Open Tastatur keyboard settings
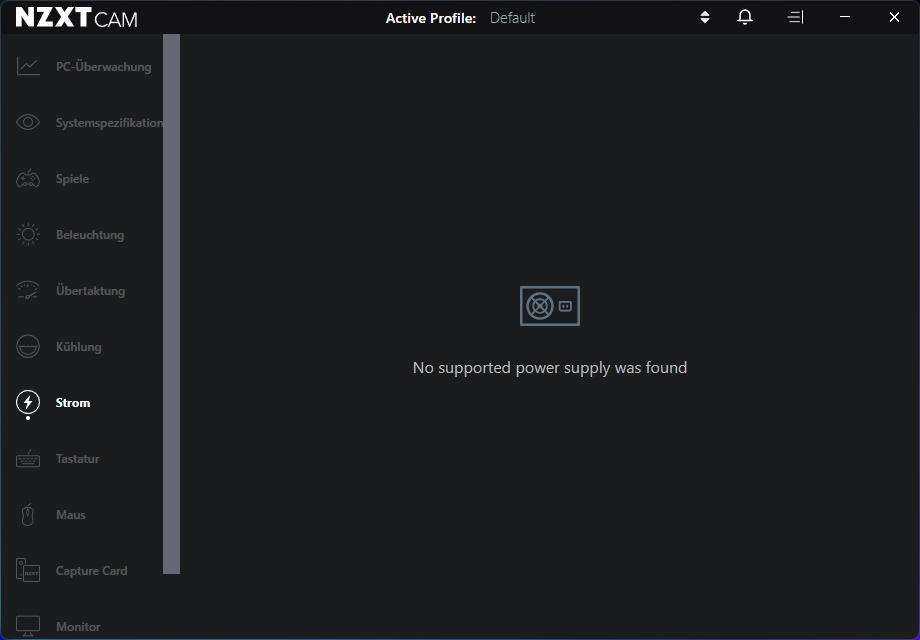 75,458
